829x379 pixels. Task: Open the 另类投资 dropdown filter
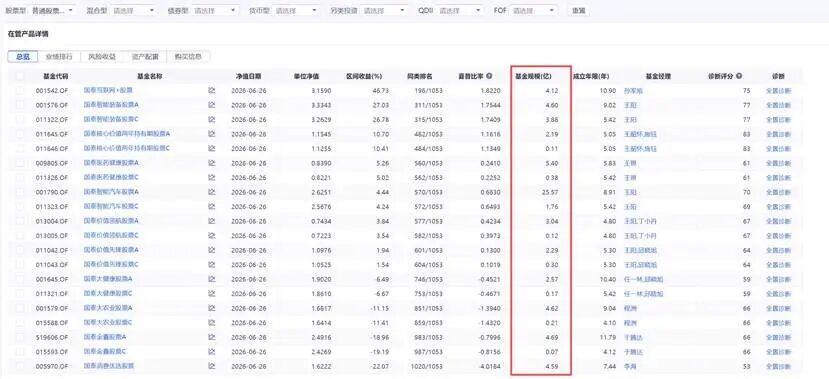click(384, 10)
